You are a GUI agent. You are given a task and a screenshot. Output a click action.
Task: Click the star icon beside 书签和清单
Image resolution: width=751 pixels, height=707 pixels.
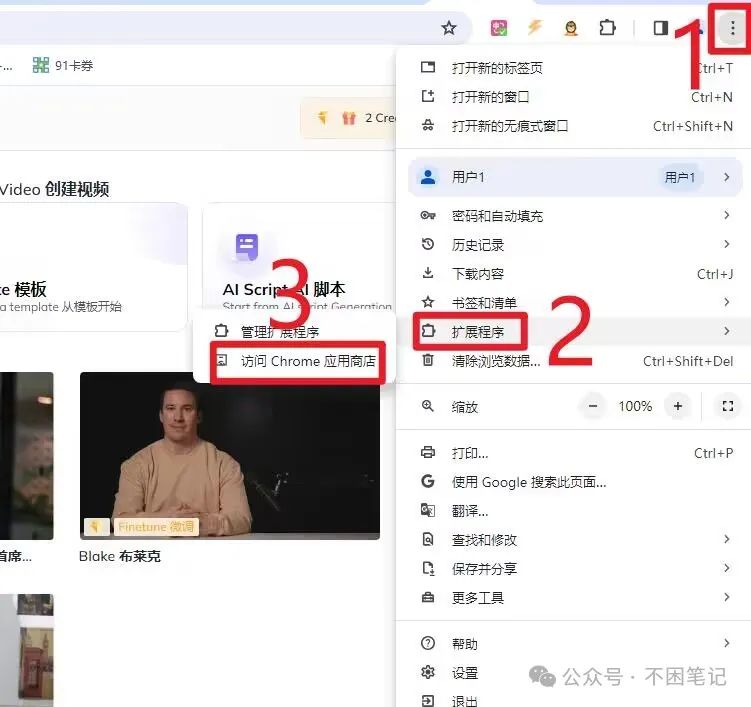[428, 302]
